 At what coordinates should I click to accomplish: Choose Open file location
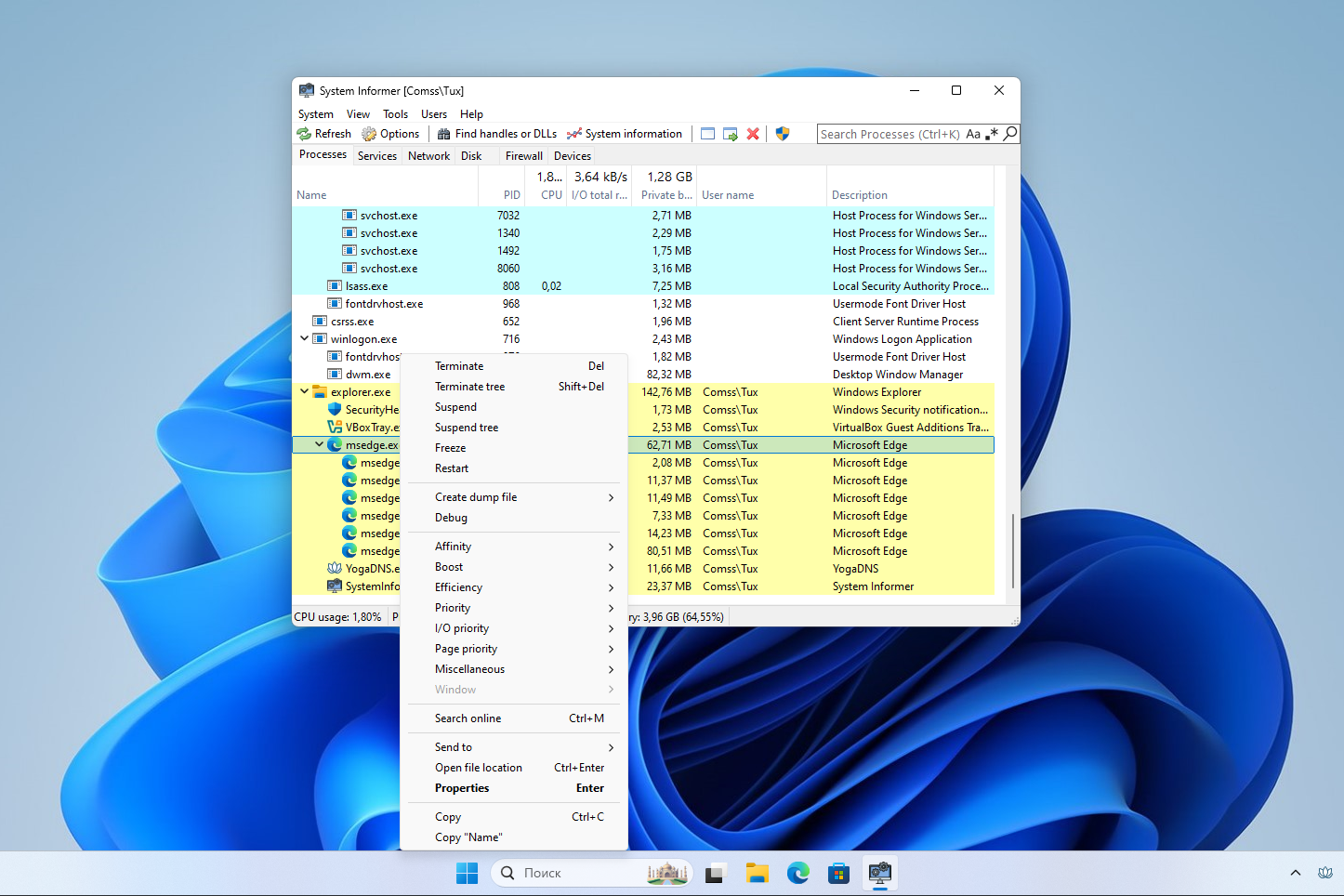coord(514,768)
